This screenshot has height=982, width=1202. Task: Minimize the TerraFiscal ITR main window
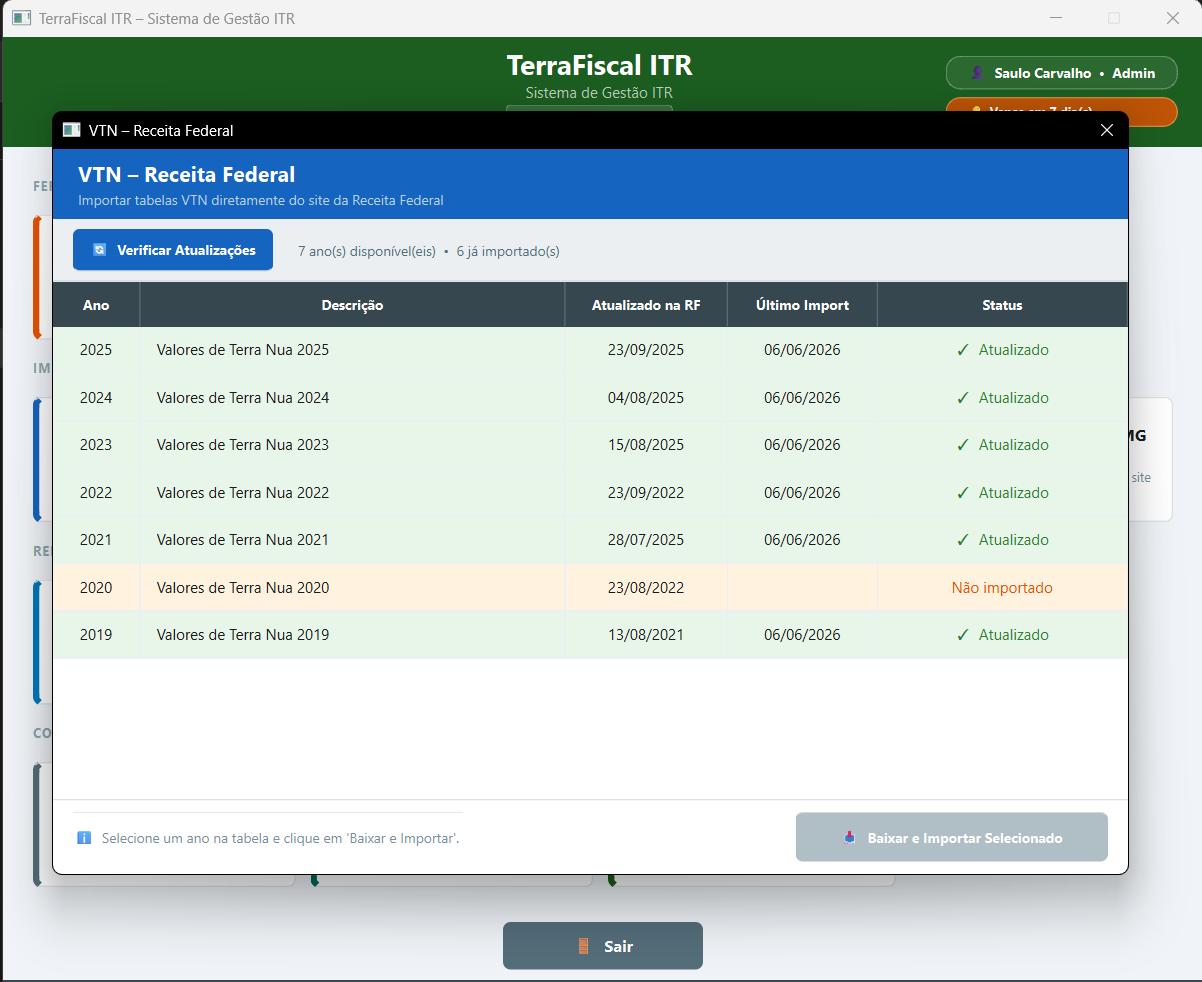1056,18
